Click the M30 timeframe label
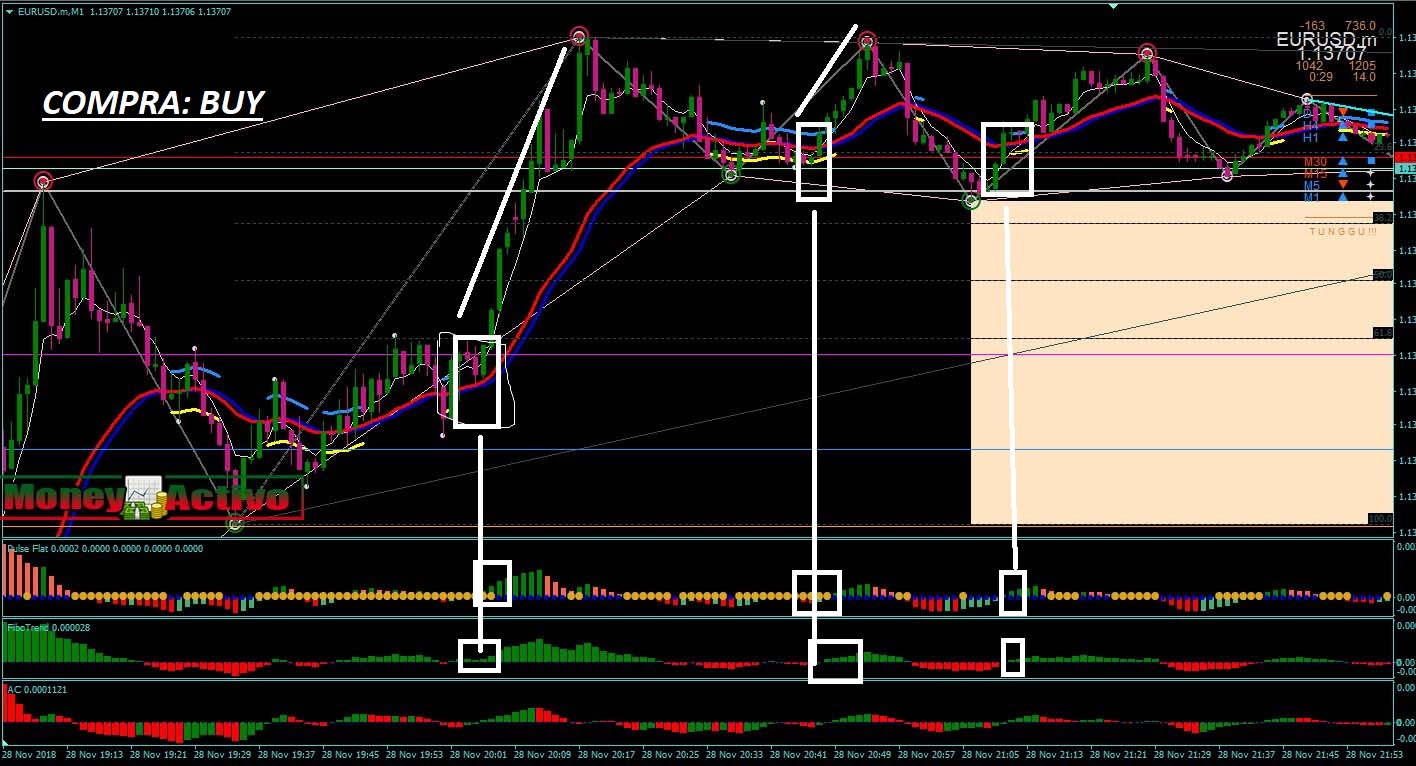 1315,161
